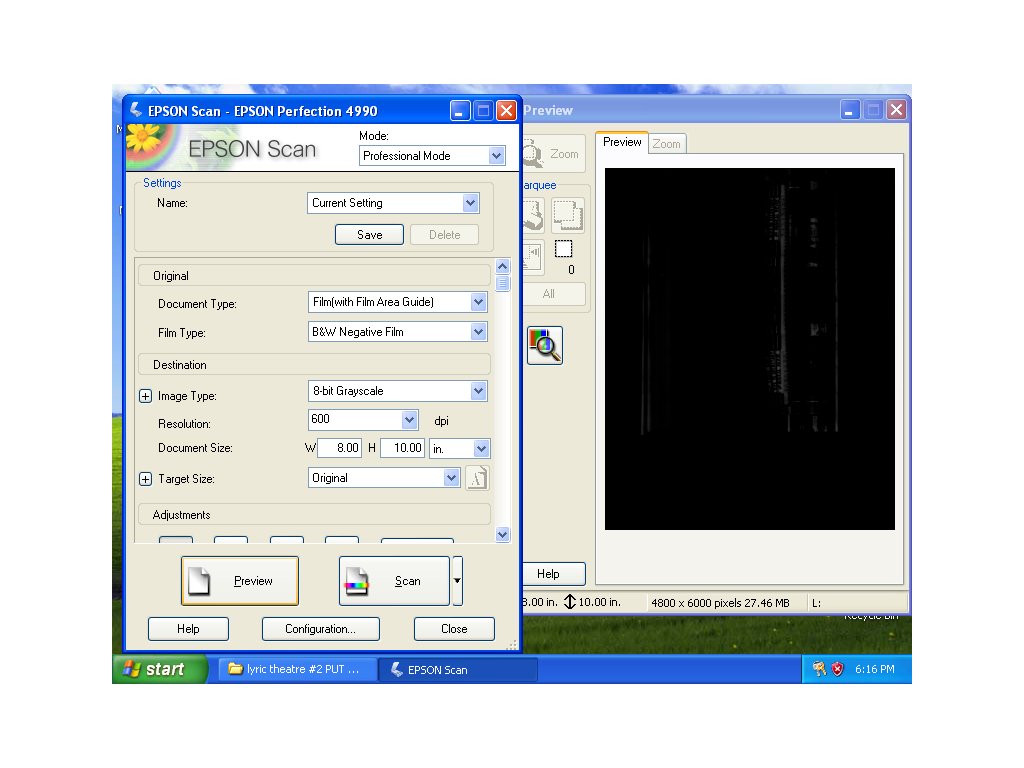Image resolution: width=1024 pixels, height=768 pixels.
Task: Click the Close button at dialog bottom
Action: (454, 629)
